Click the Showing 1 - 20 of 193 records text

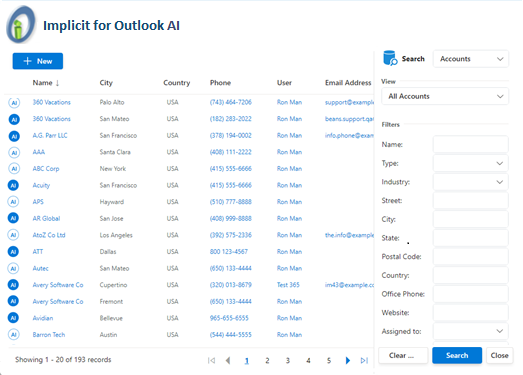click(x=63, y=360)
